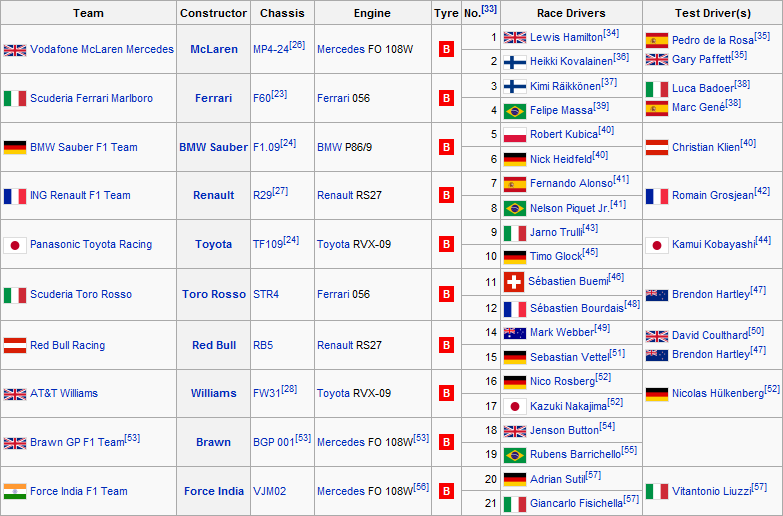Click the Polish flag beside Robert Kubica
783x516 pixels.
pos(515,135)
